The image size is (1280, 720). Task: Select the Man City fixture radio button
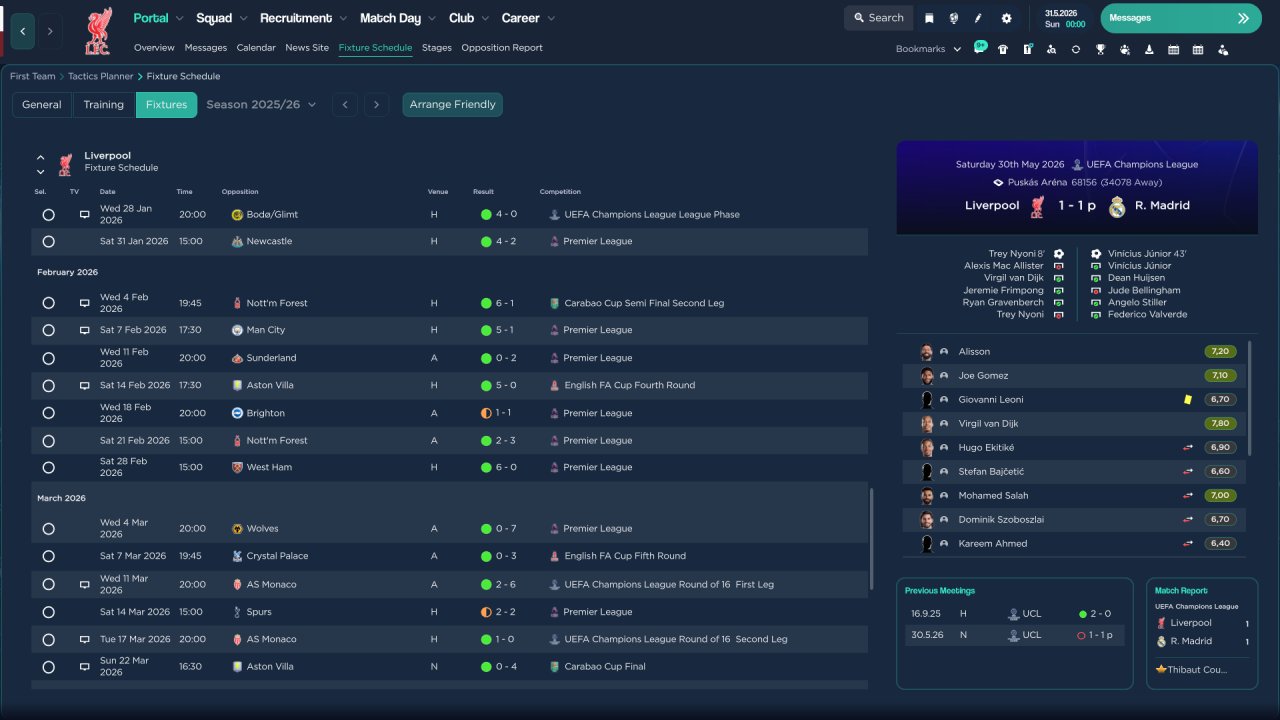point(48,330)
